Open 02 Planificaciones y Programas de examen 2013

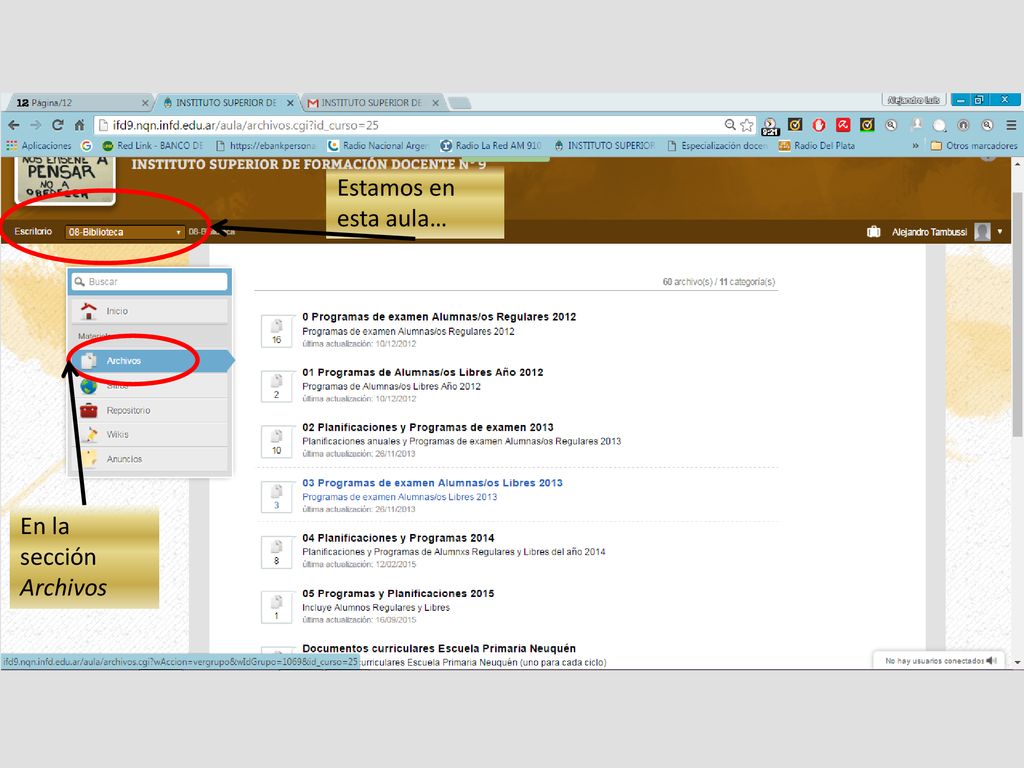click(428, 427)
